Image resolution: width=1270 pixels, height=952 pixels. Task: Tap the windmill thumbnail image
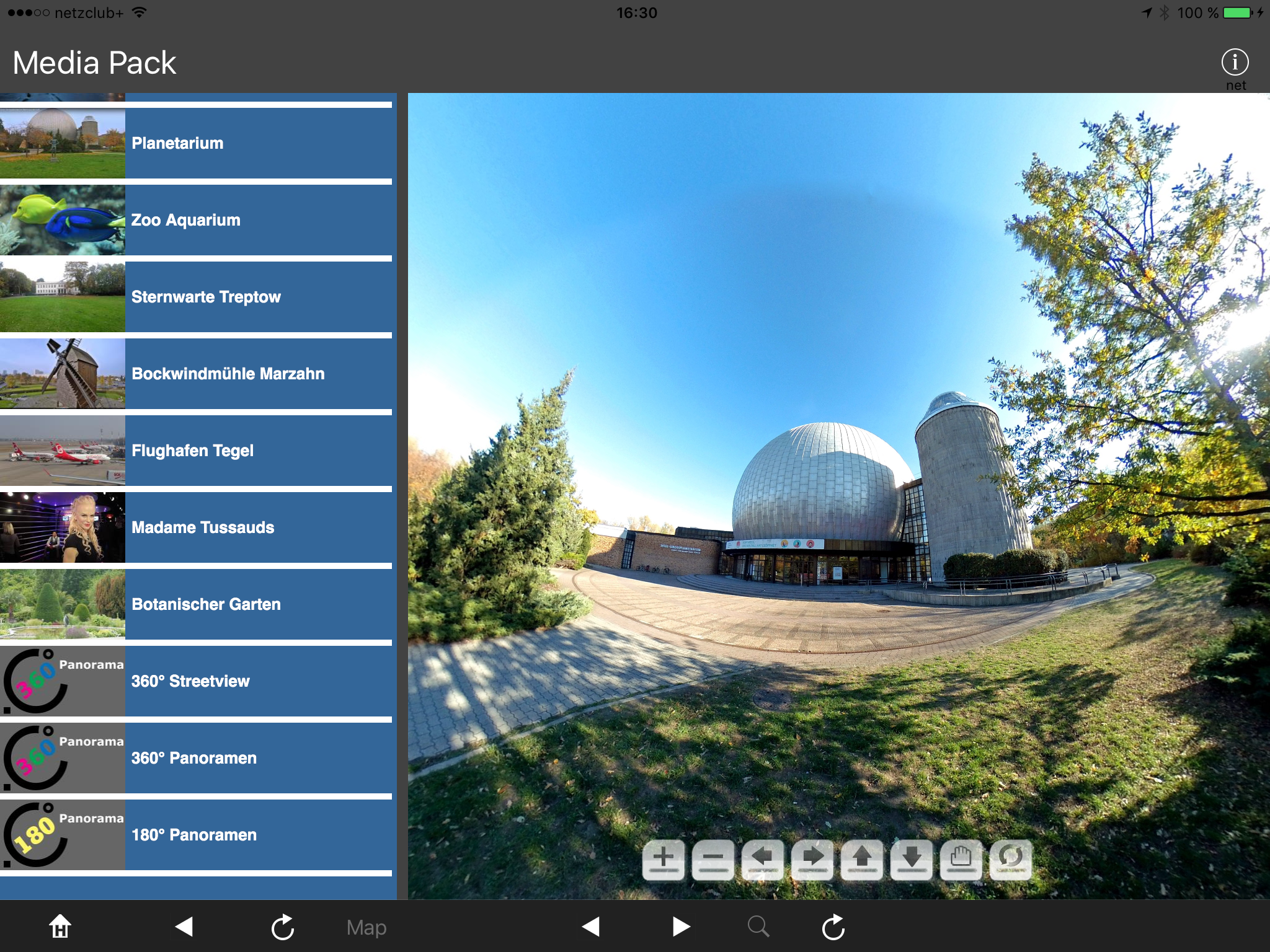click(62, 374)
